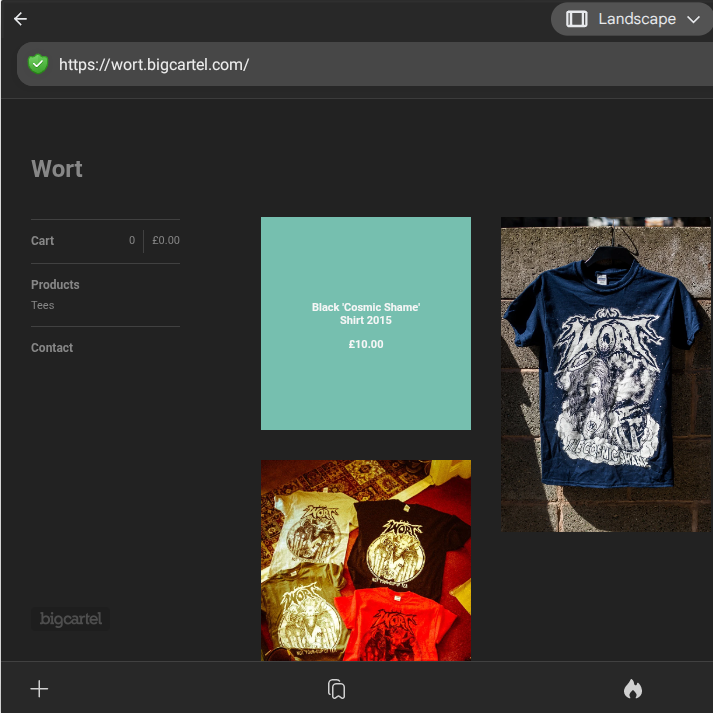This screenshot has width=713, height=713.
Task: Open the tabs overview icon
Action: [336, 689]
